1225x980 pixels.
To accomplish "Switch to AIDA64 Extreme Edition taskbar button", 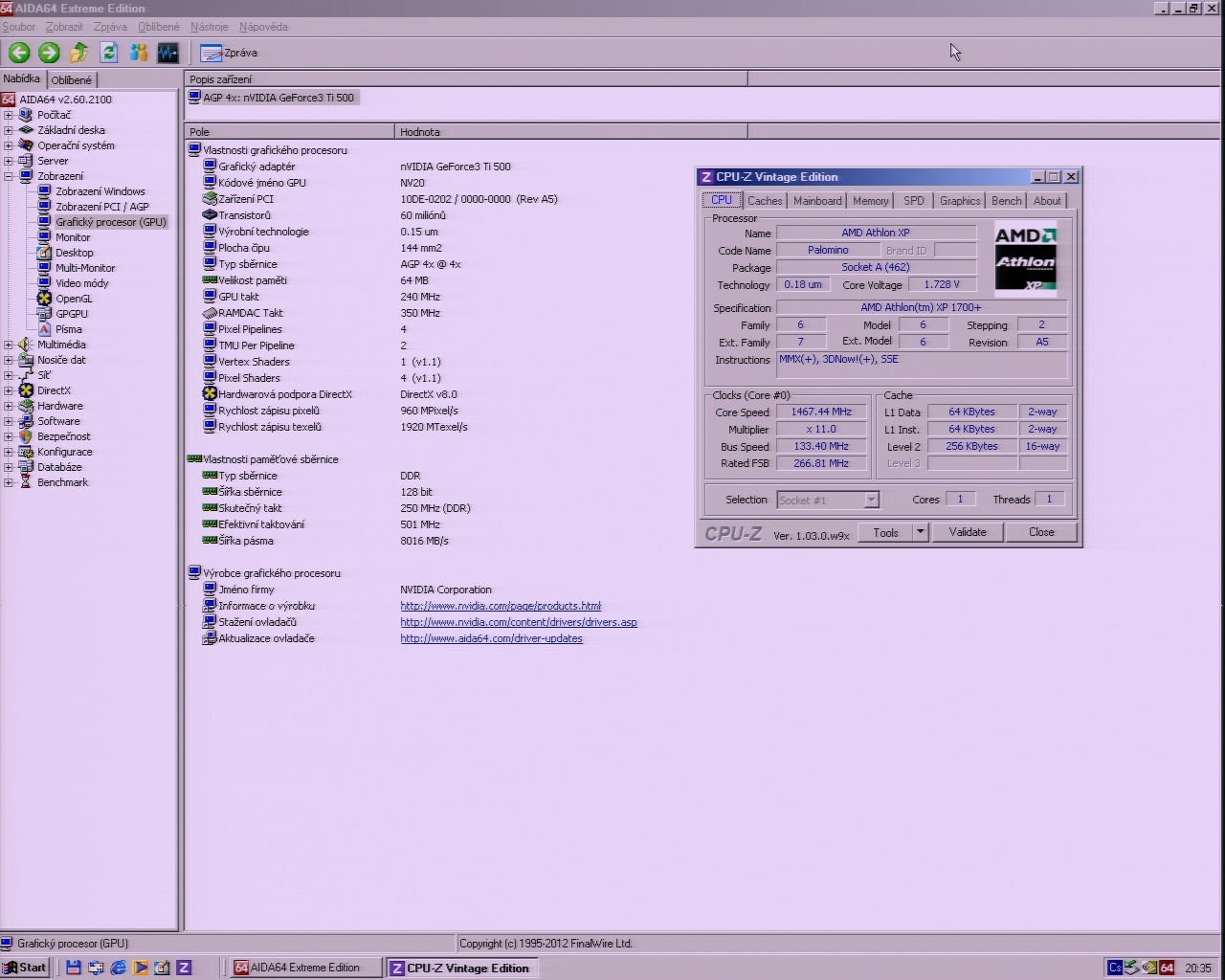I will click(x=304, y=968).
